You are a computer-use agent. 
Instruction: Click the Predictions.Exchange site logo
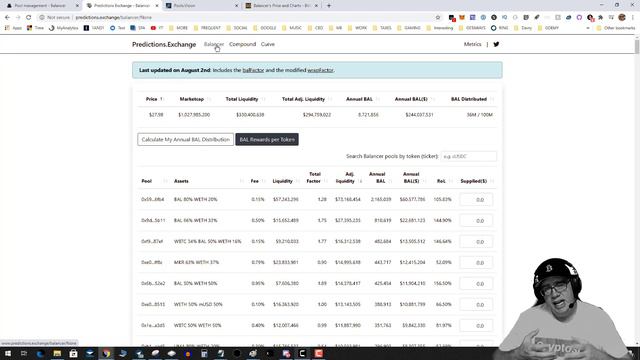click(164, 44)
